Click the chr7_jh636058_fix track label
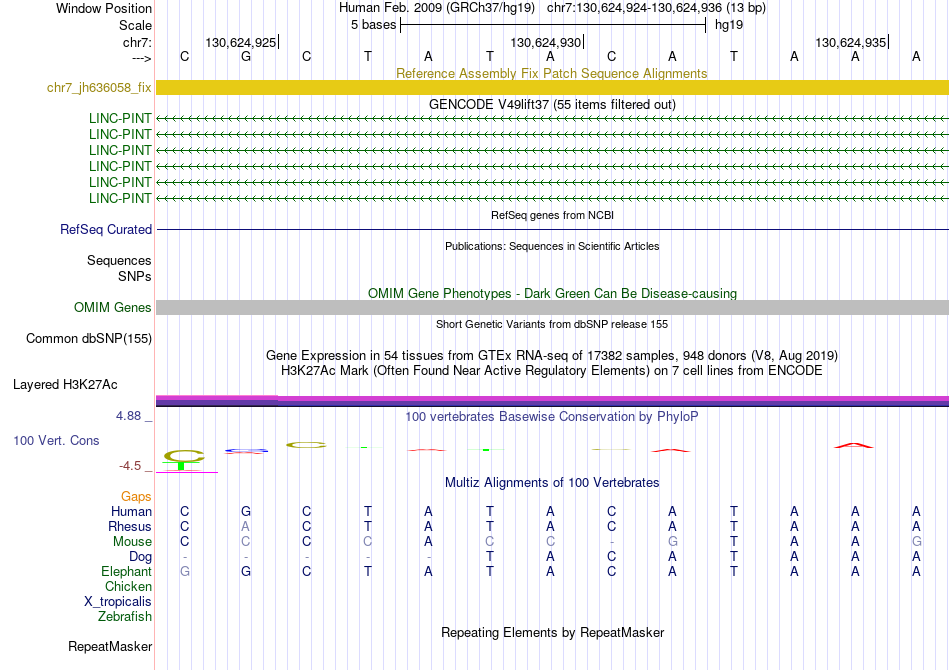Screen dimensions: 950x670 [99, 87]
